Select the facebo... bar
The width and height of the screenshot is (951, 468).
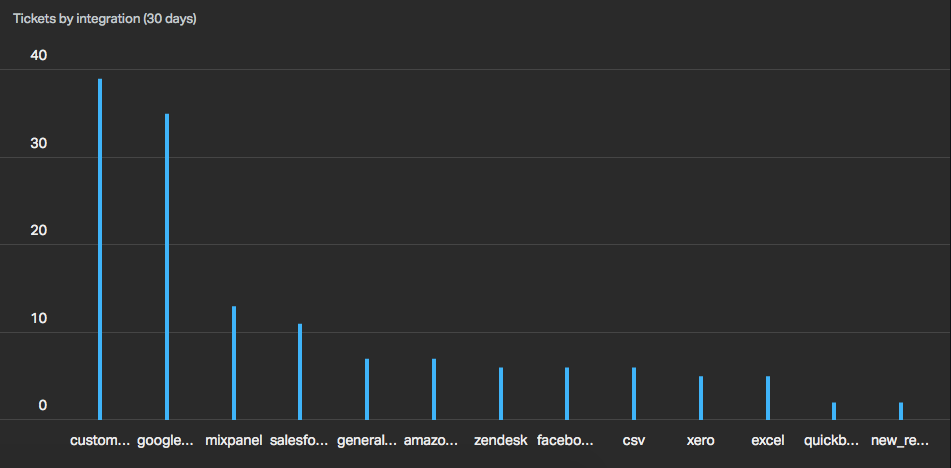567,393
